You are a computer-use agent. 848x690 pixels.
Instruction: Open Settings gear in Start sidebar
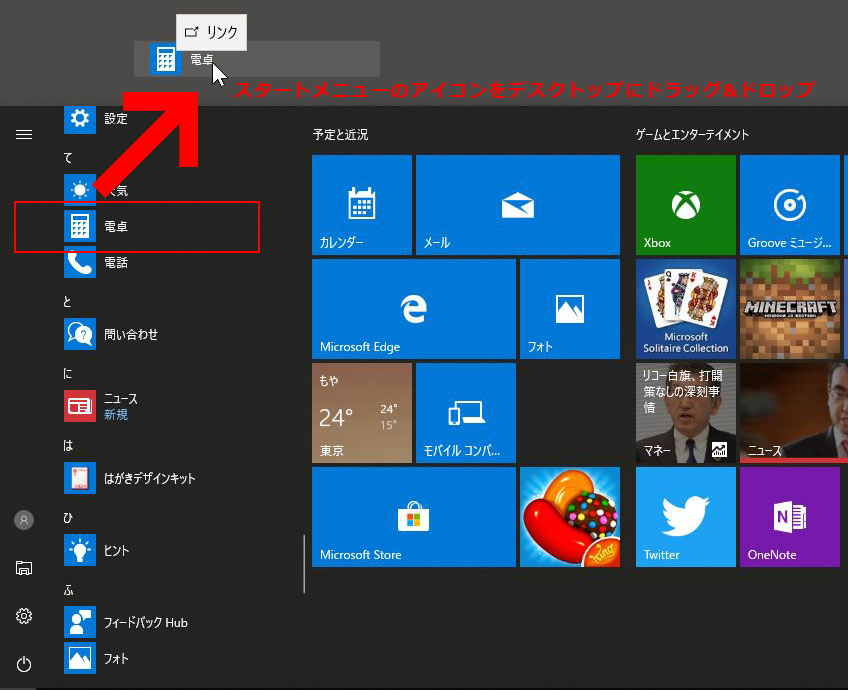tap(24, 616)
